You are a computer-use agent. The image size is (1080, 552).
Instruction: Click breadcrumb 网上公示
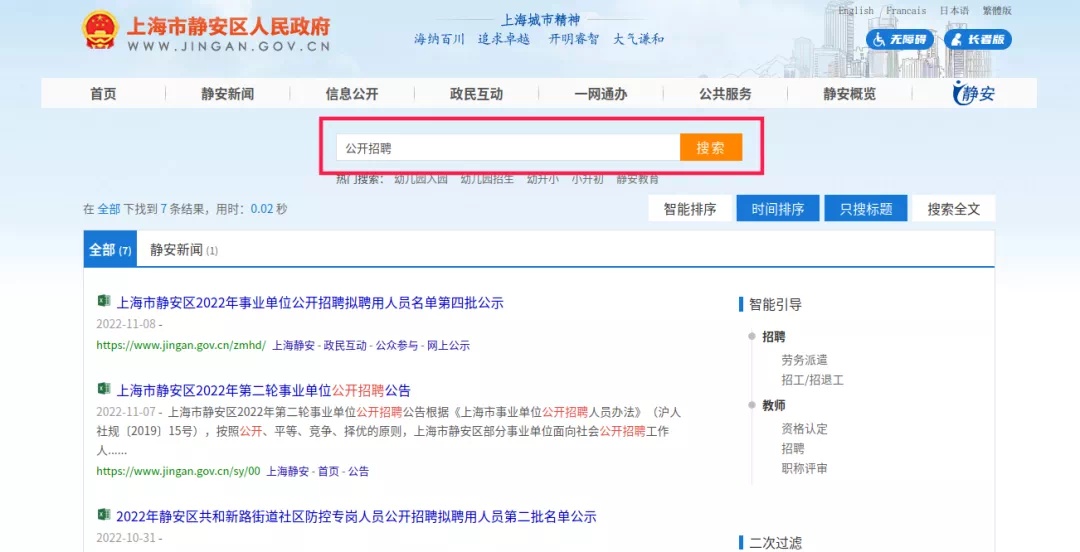click(x=448, y=345)
